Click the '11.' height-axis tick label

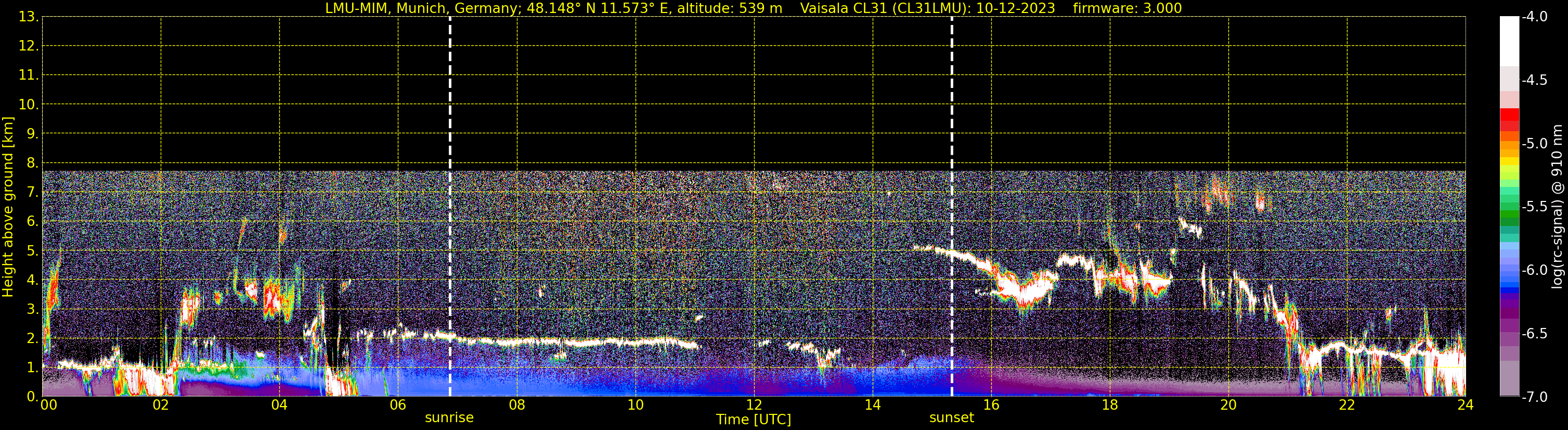29,75
